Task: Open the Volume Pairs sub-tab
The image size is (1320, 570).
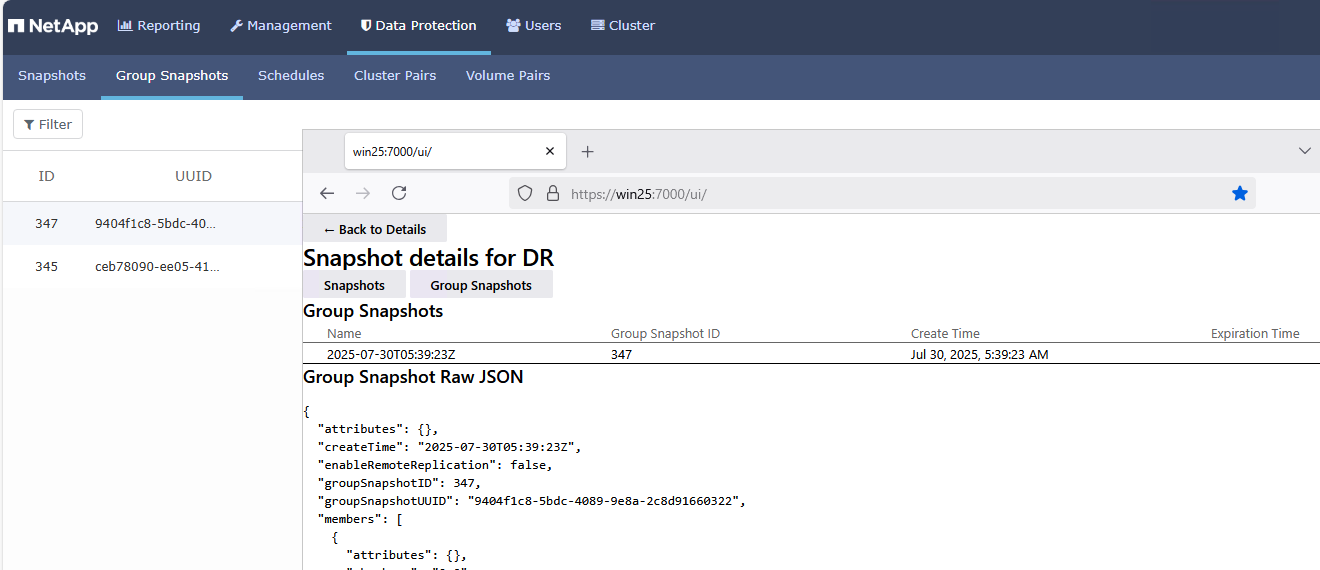Action: coord(508,76)
